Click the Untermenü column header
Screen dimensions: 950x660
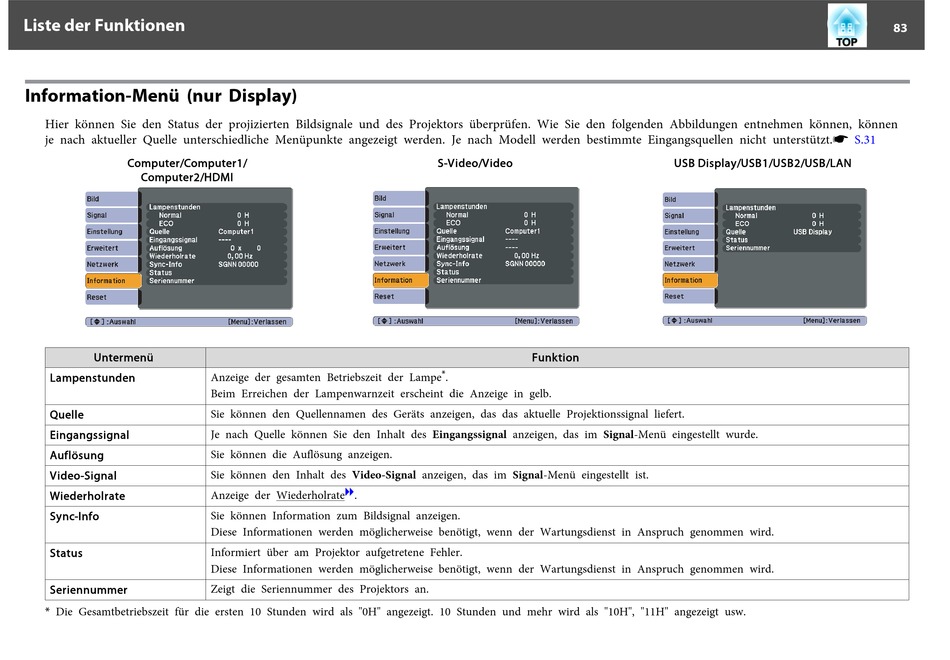125,358
